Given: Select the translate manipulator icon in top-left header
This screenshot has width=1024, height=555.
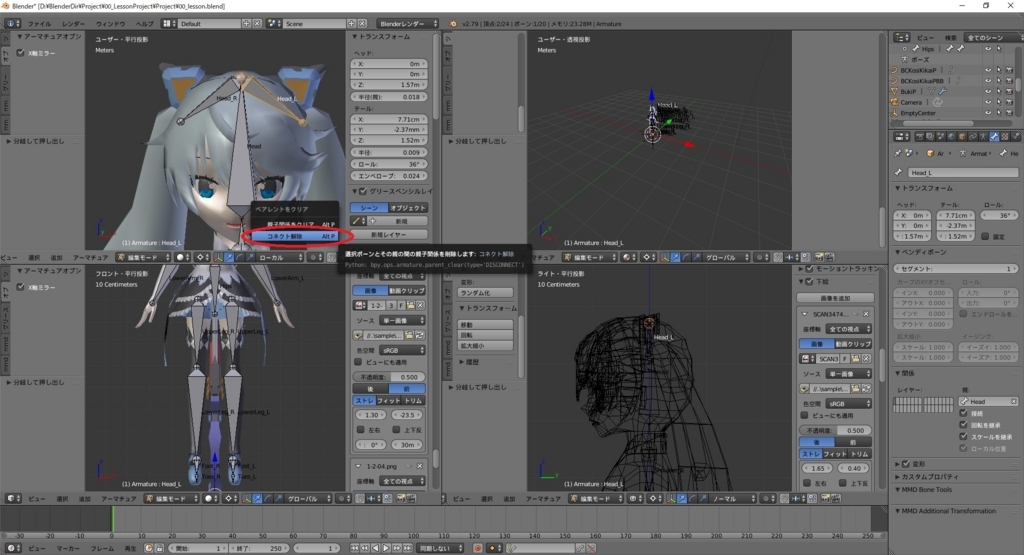Looking at the screenshot, I should [x=229, y=257].
